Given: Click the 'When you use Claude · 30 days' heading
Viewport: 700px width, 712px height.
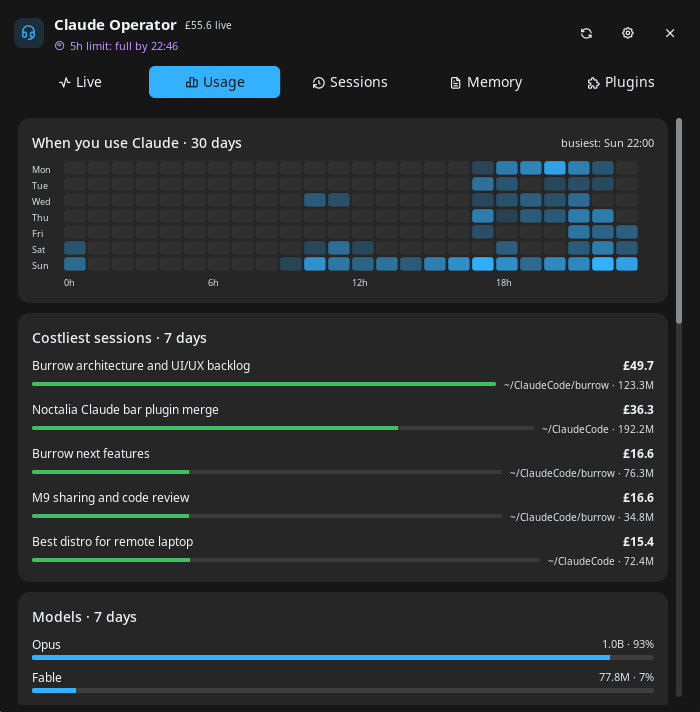Looking at the screenshot, I should pyautogui.click(x=137, y=143).
